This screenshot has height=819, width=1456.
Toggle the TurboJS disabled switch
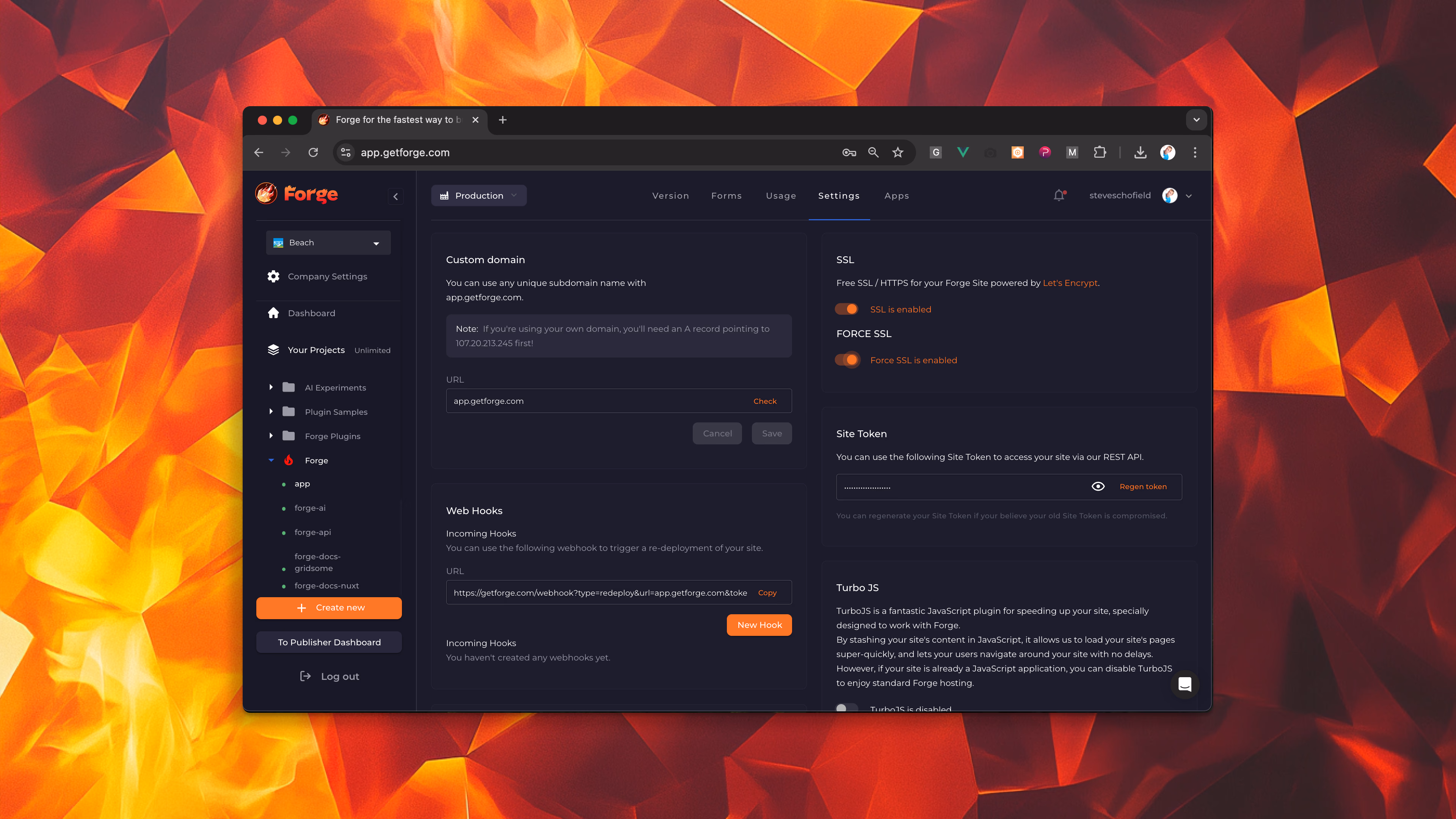pyautogui.click(x=847, y=708)
